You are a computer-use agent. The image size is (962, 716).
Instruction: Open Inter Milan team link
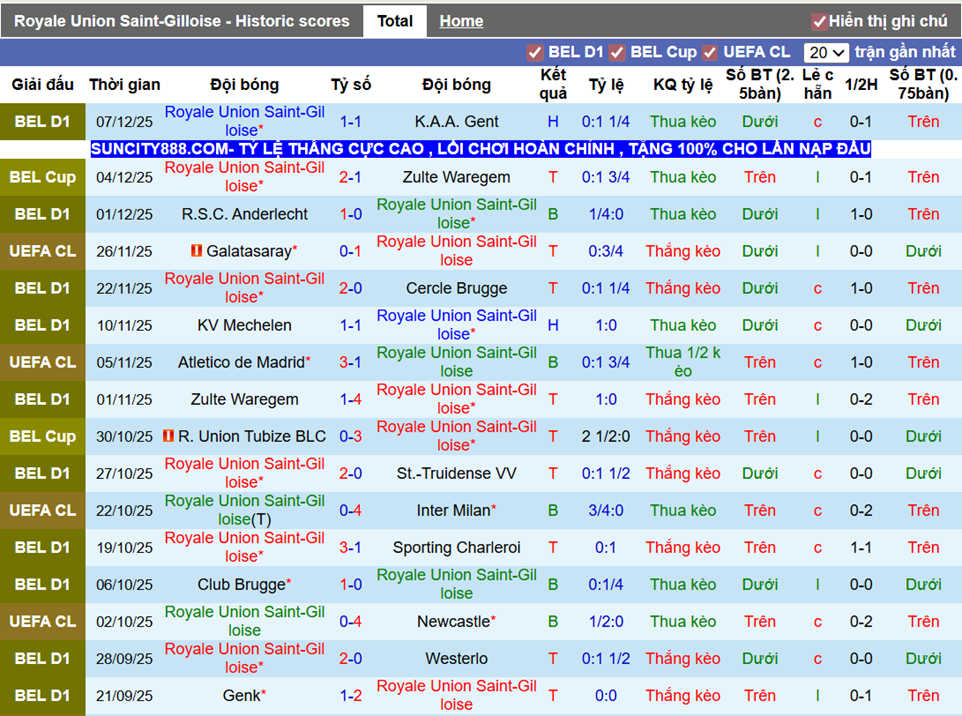click(x=453, y=510)
